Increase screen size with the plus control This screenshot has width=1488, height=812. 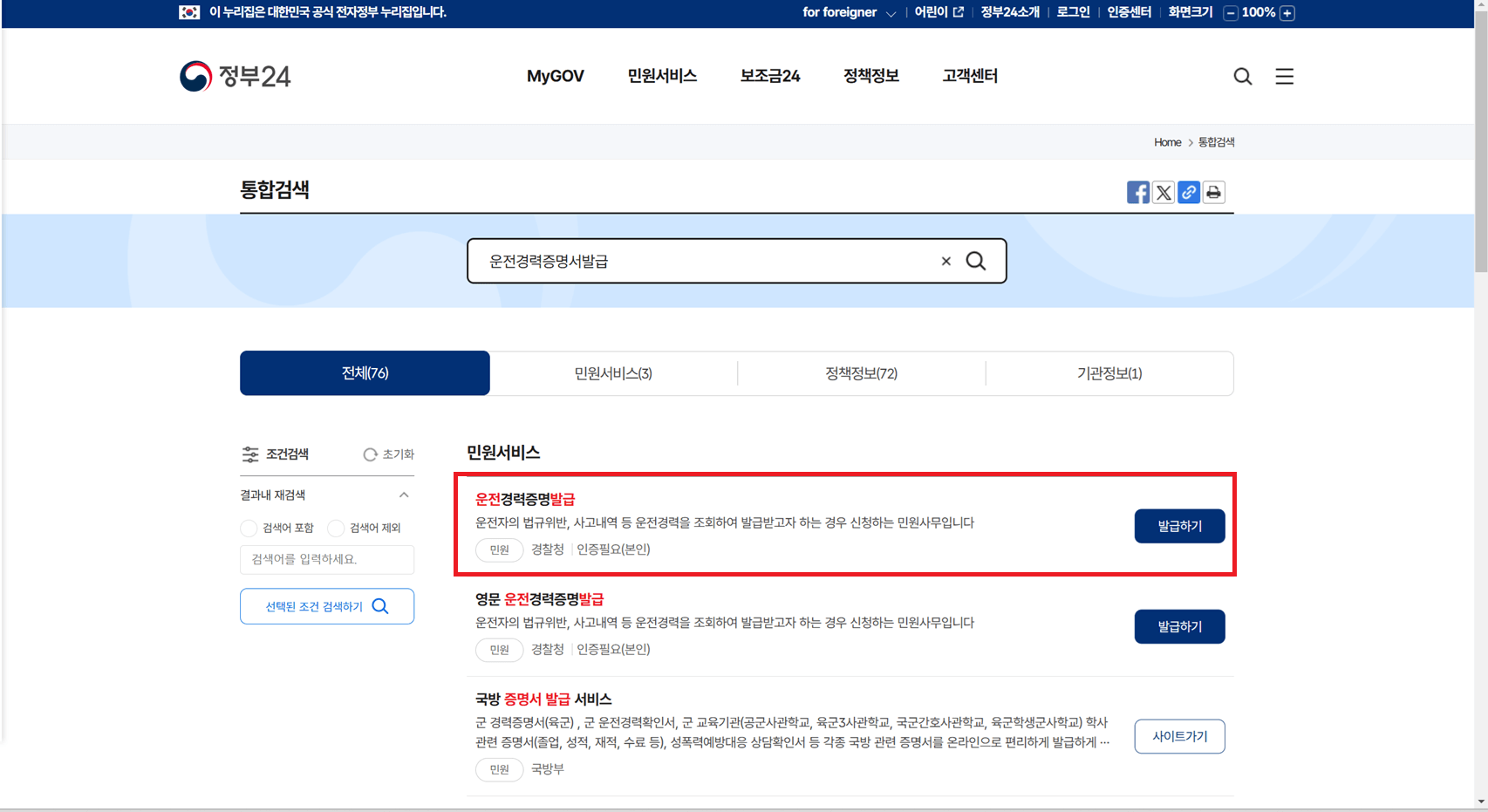tap(1286, 13)
